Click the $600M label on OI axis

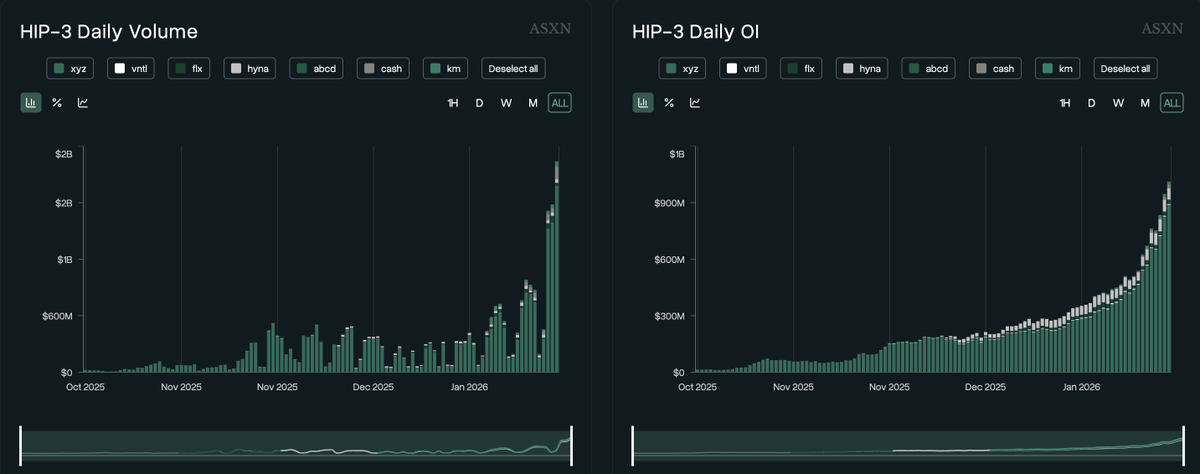[x=669, y=259]
